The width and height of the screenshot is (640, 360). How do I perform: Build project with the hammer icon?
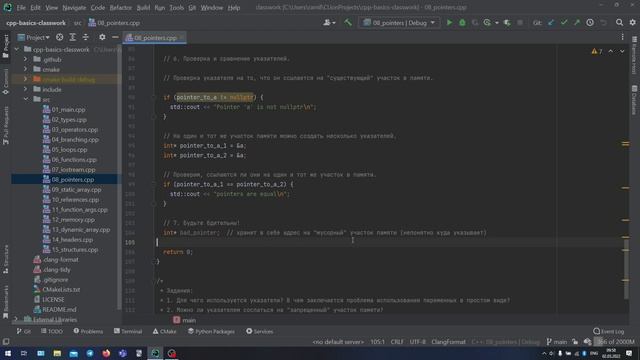pyautogui.click(x=348, y=23)
